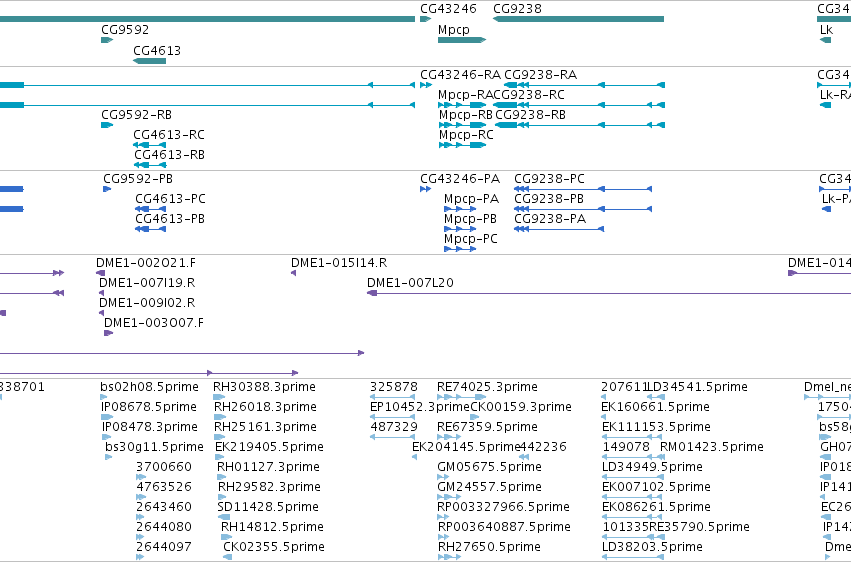The image size is (851, 562).
Task: Click EST EK204145.5prime label
Action: coord(466,448)
